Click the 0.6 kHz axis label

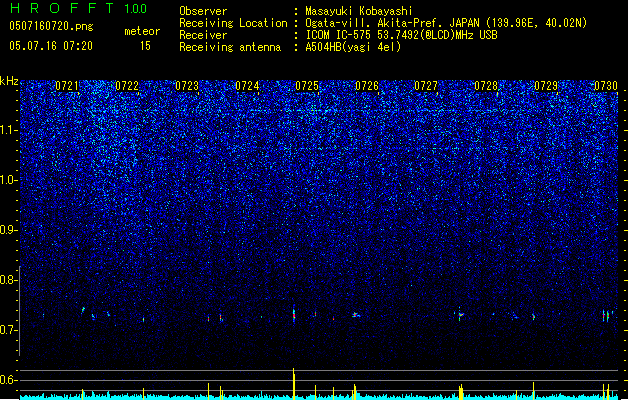click(x=8, y=380)
